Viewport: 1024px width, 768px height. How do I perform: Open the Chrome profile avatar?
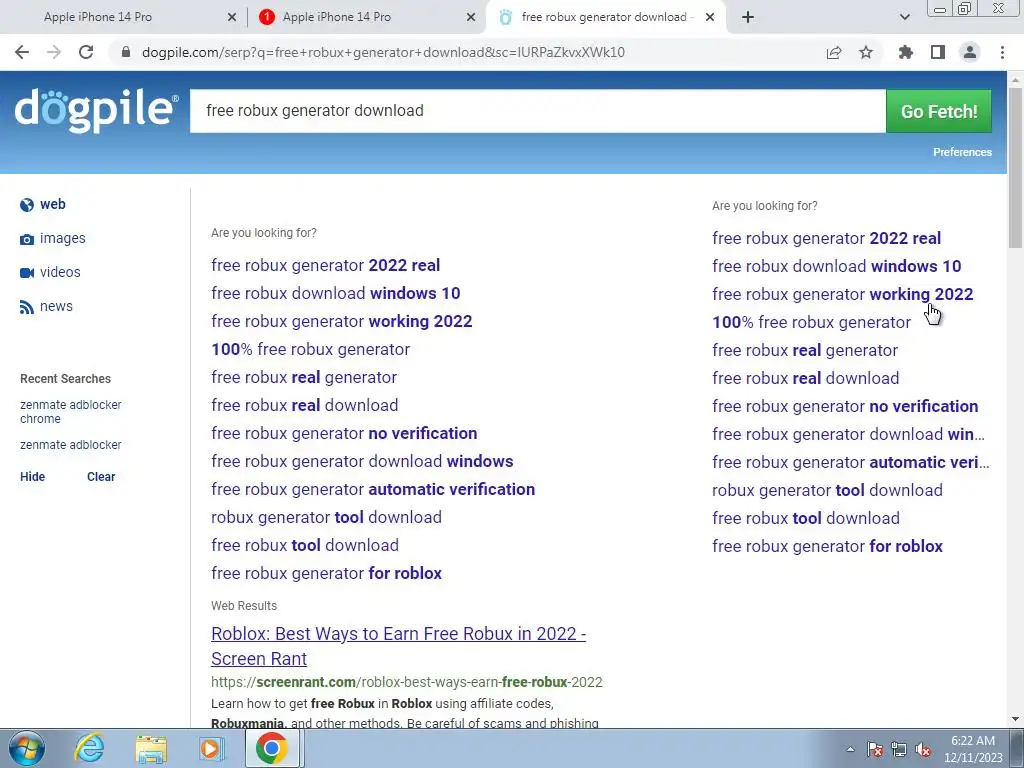pos(970,52)
